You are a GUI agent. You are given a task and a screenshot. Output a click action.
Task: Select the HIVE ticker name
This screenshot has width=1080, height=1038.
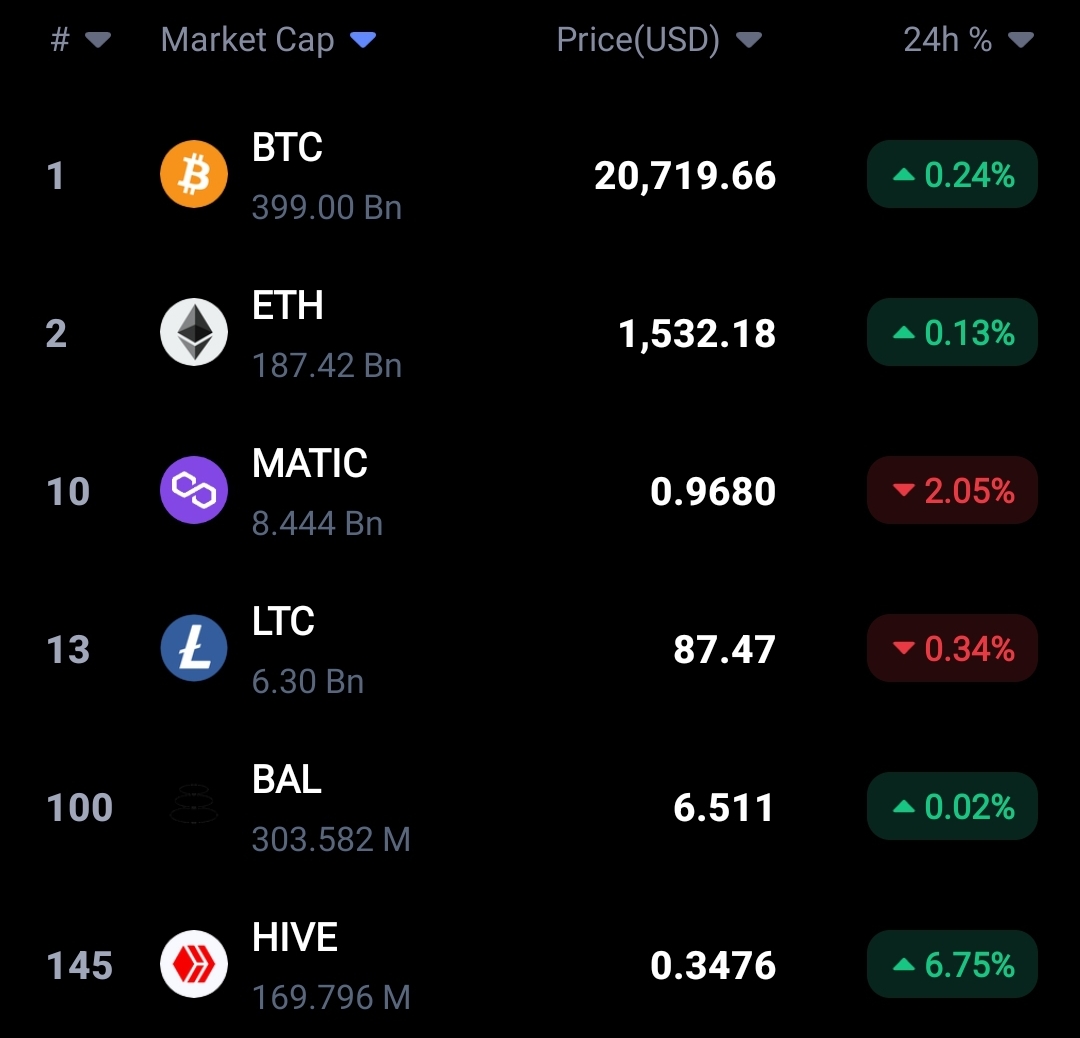[x=295, y=938]
